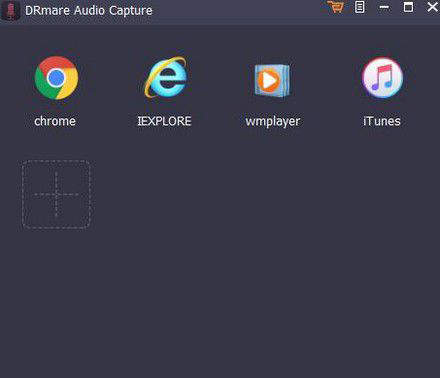This screenshot has height=378, width=440.
Task: Select the wmplayer media player icon
Action: 272,80
